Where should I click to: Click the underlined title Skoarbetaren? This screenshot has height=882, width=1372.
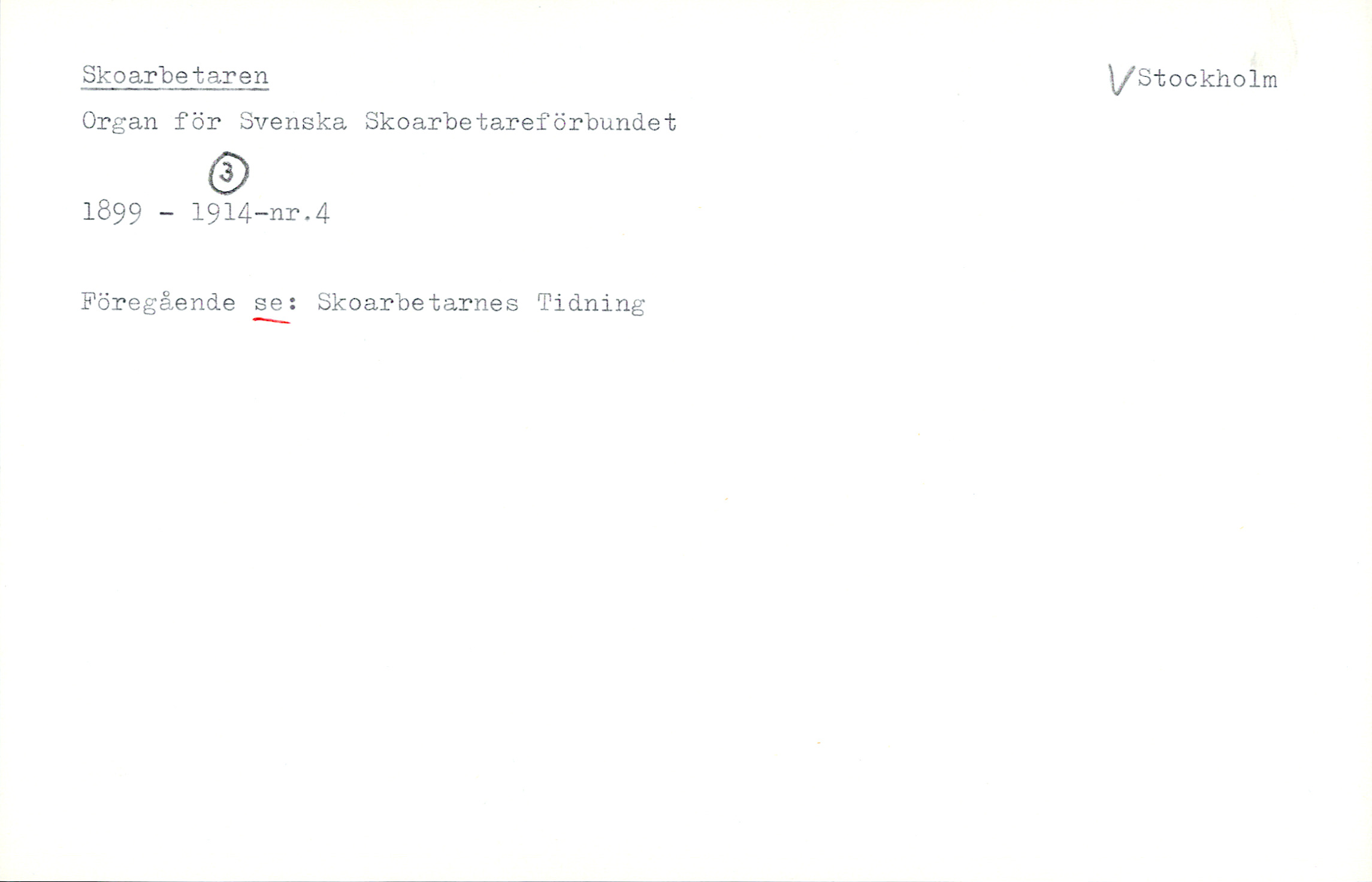175,75
